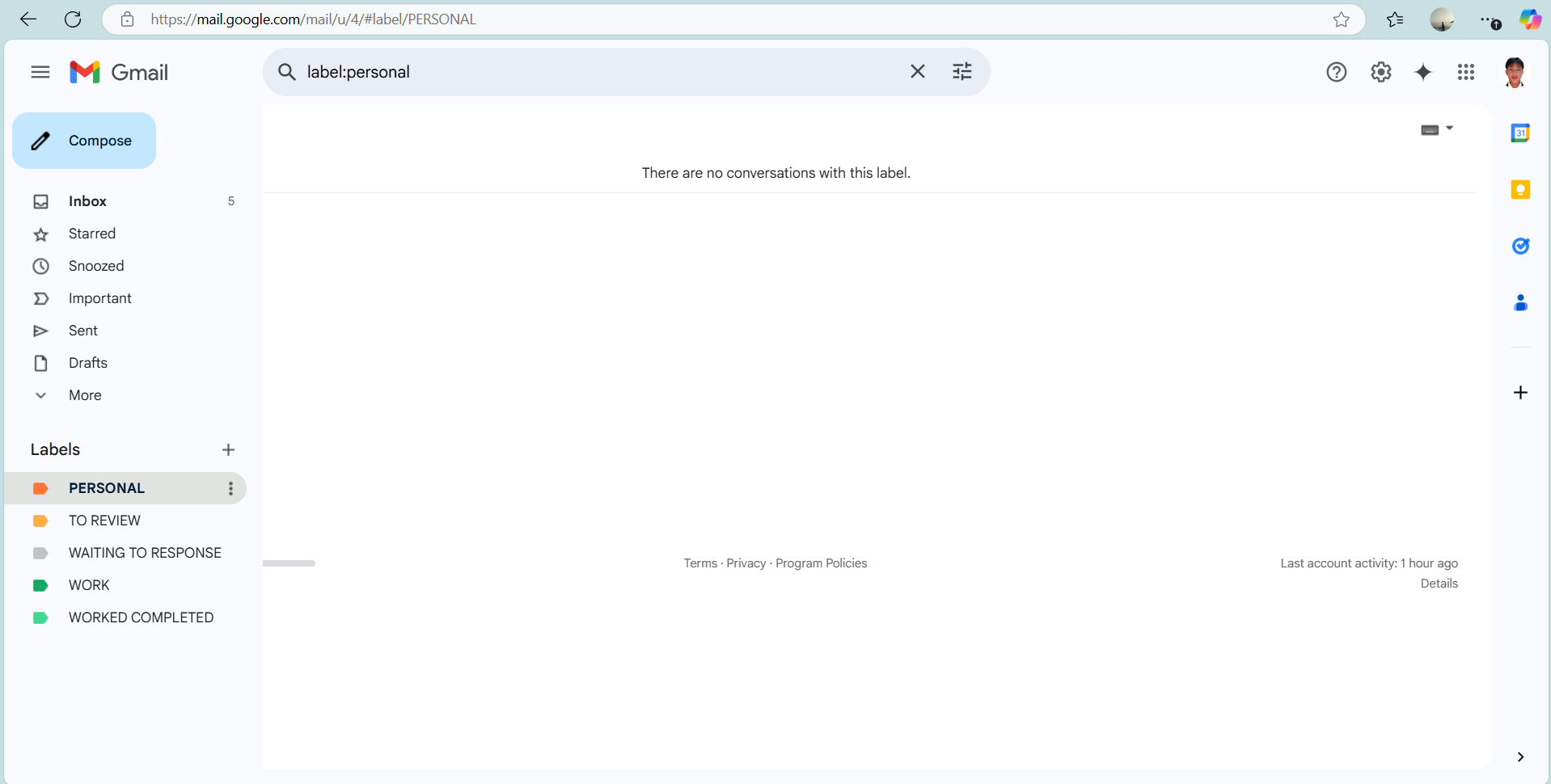The height and width of the screenshot is (784, 1551).
Task: Open the browser profile avatar
Action: click(x=1442, y=19)
